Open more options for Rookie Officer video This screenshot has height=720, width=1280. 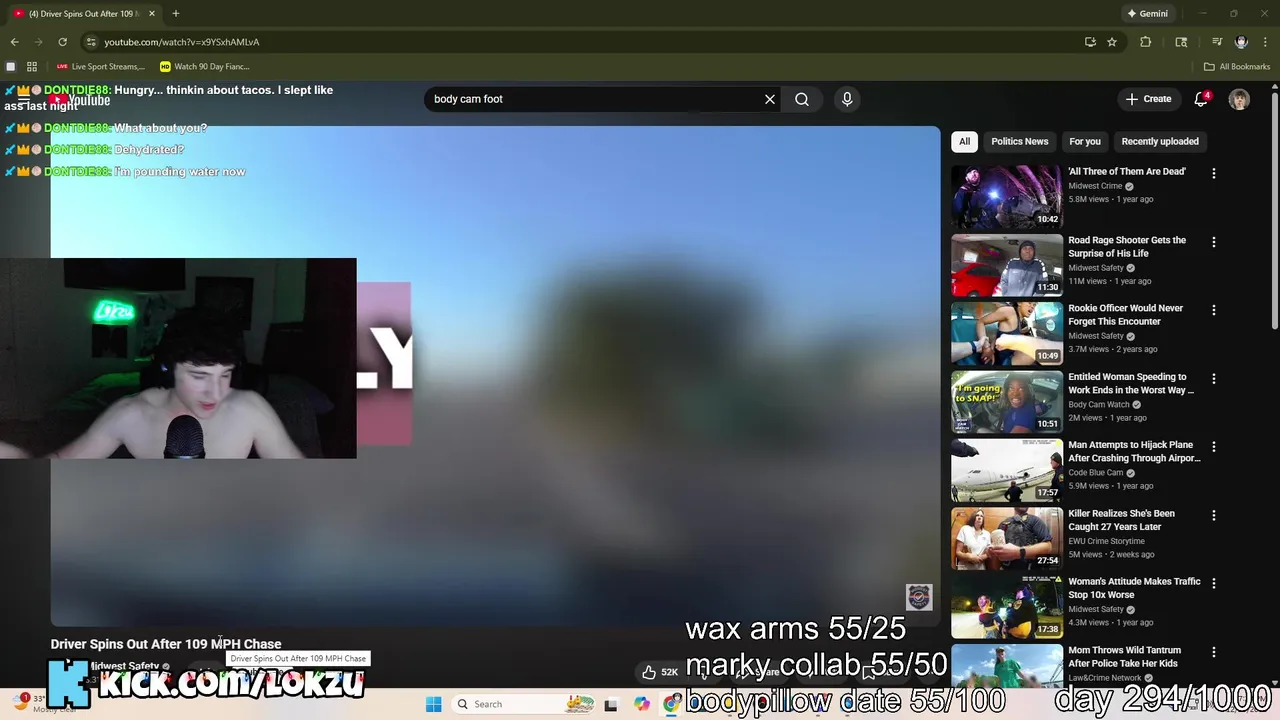click(1214, 310)
